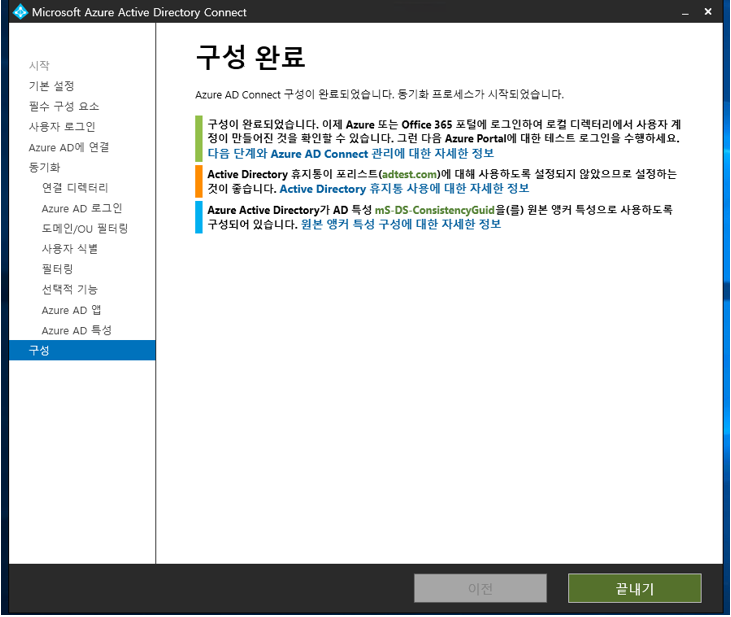Open the 다음 단계와 Azure AD Connect 관리 link
The image size is (731, 617).
(x=351, y=153)
